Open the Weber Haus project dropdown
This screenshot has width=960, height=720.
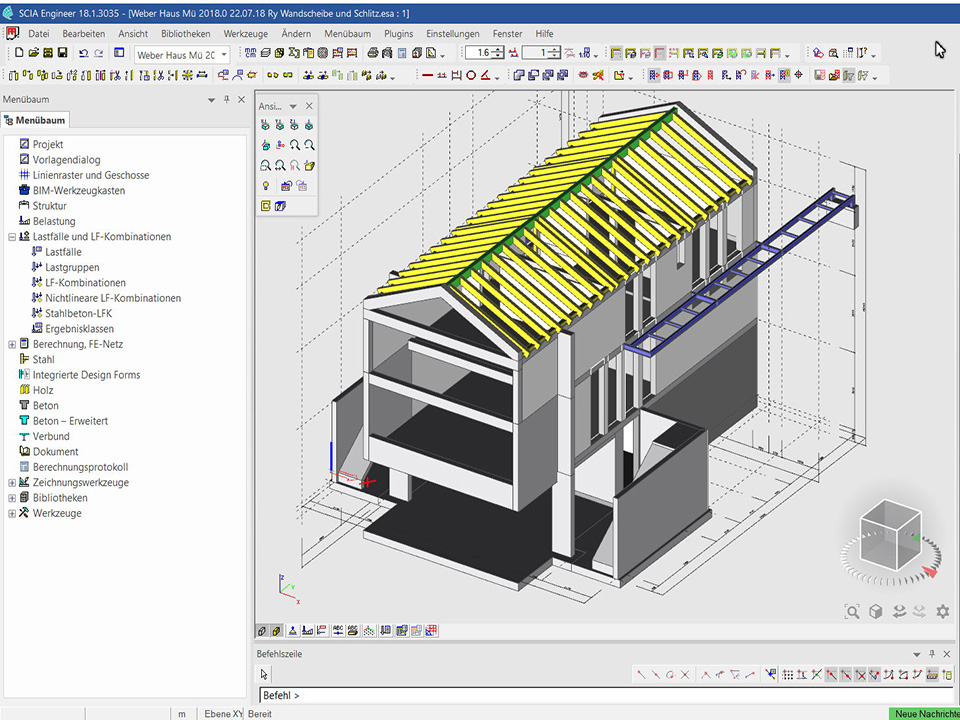click(x=224, y=55)
